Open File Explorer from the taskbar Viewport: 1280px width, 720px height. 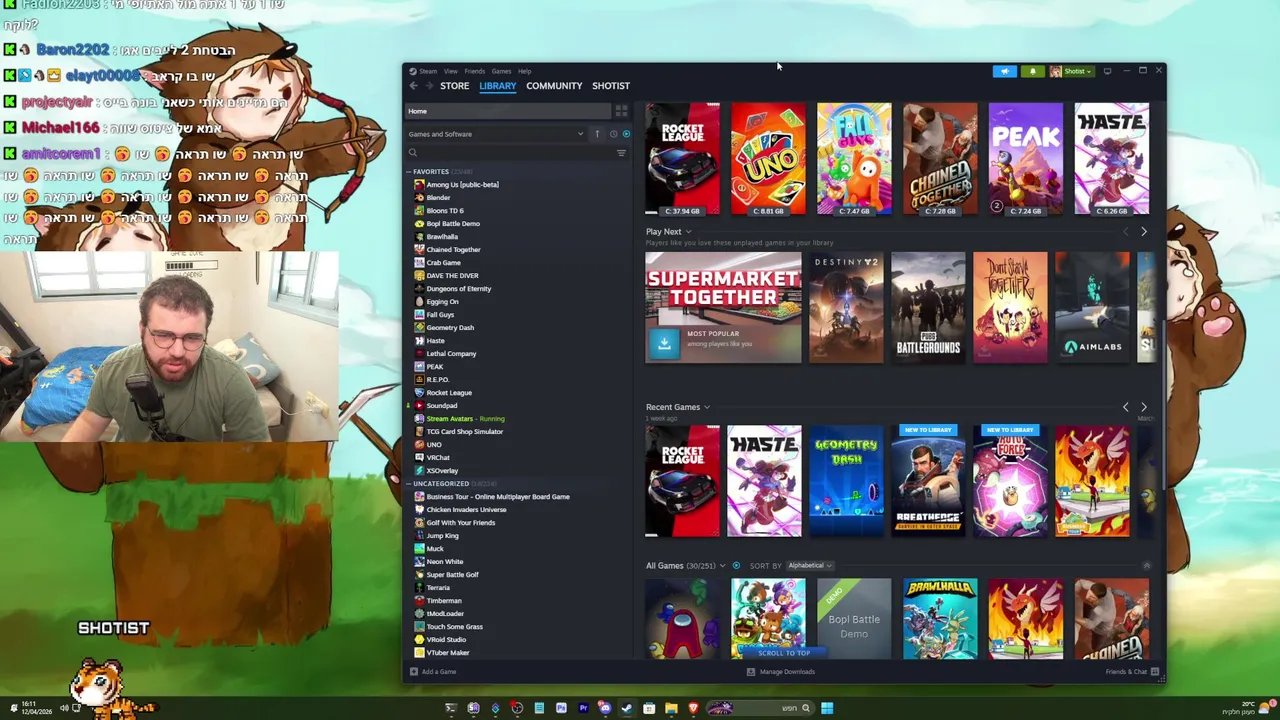pyautogui.click(x=671, y=708)
